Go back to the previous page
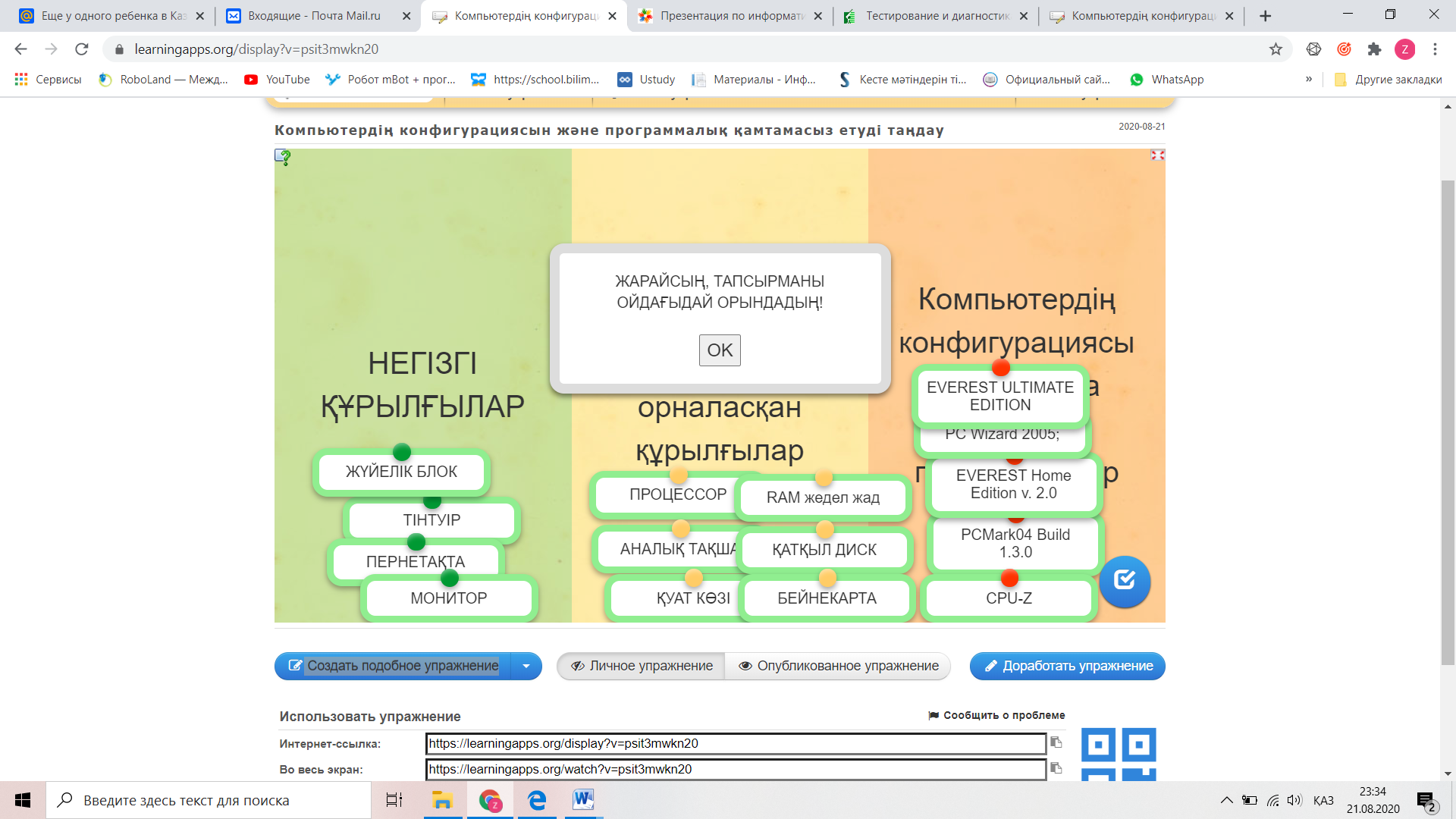This screenshot has width=1456, height=819. pos(21,49)
